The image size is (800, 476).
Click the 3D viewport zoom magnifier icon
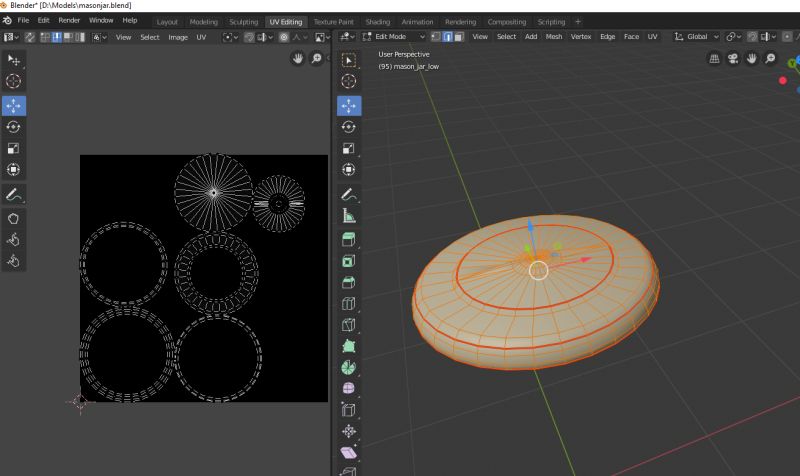[x=770, y=59]
